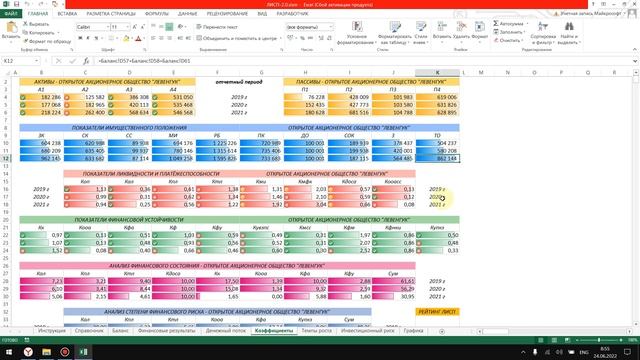Click the percent style icon
Image resolution: width=640 pixels, height=360 pixels.
coord(302,38)
